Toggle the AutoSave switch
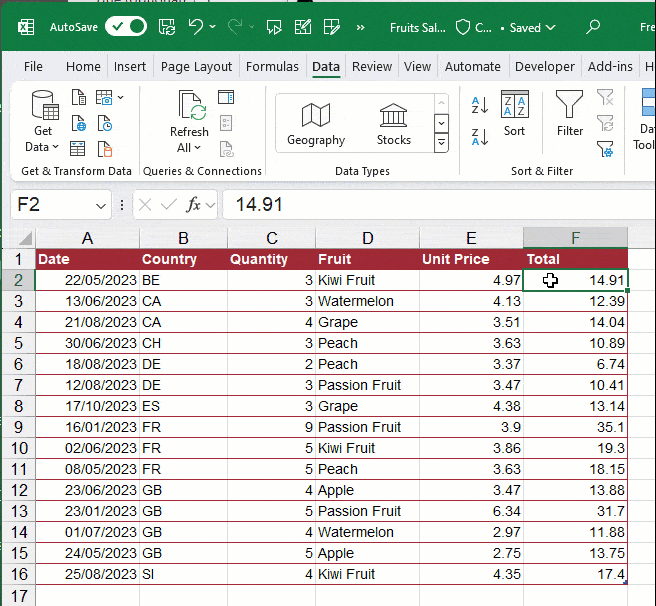656x606 pixels. click(126, 27)
